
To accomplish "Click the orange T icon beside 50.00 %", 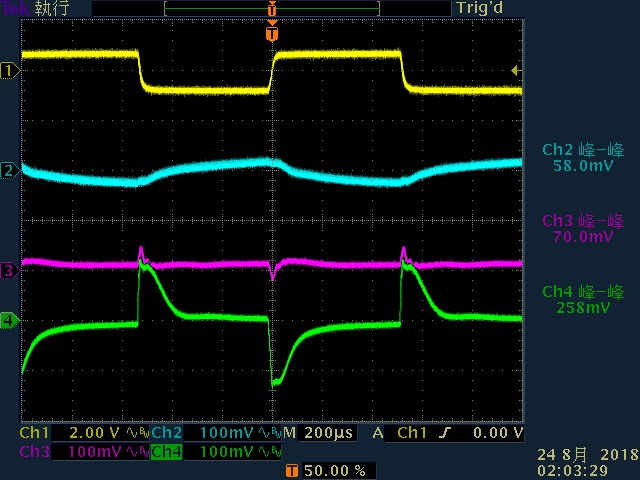I will click(291, 471).
